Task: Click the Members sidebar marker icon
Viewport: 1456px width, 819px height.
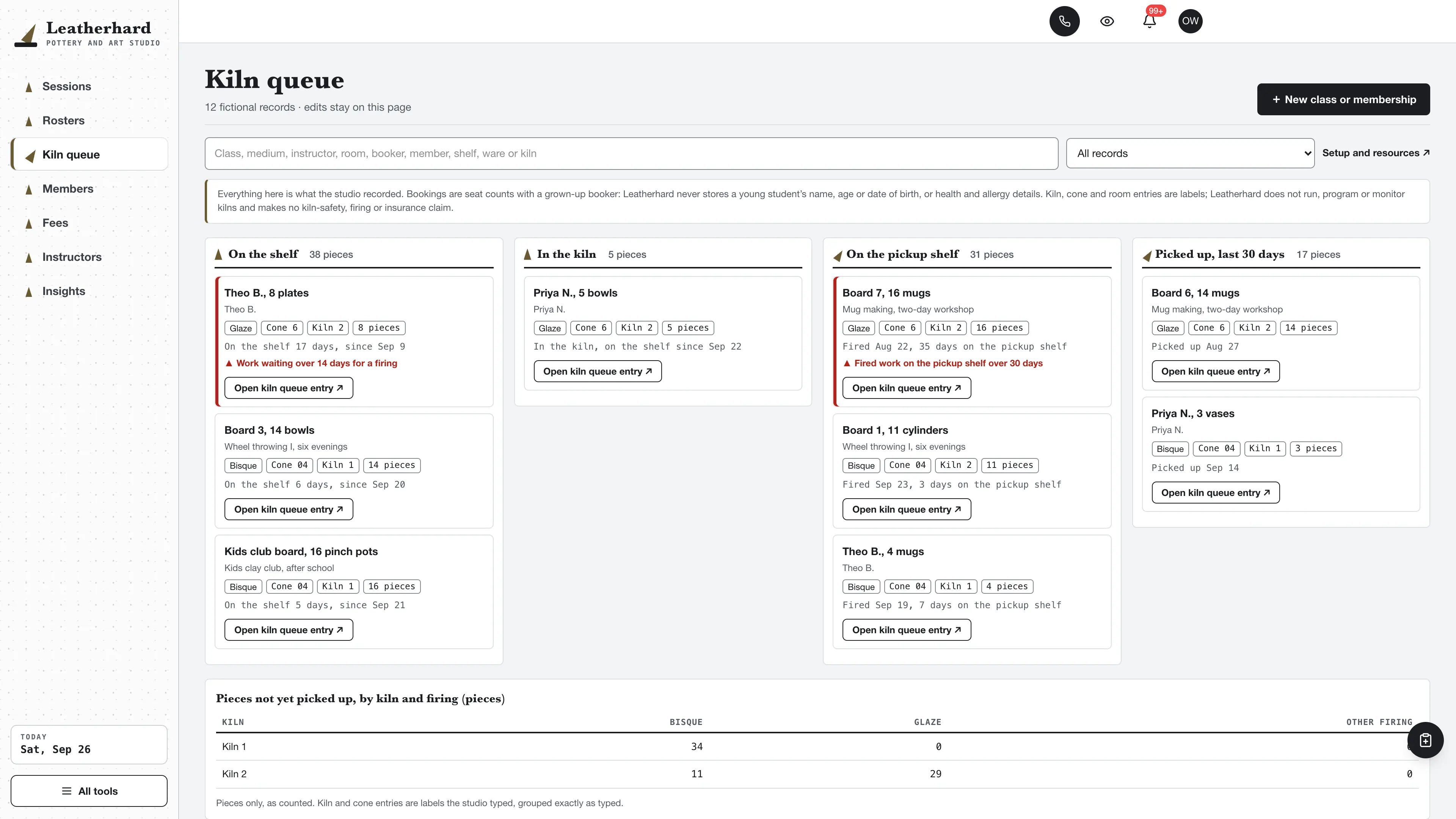Action: (29, 189)
